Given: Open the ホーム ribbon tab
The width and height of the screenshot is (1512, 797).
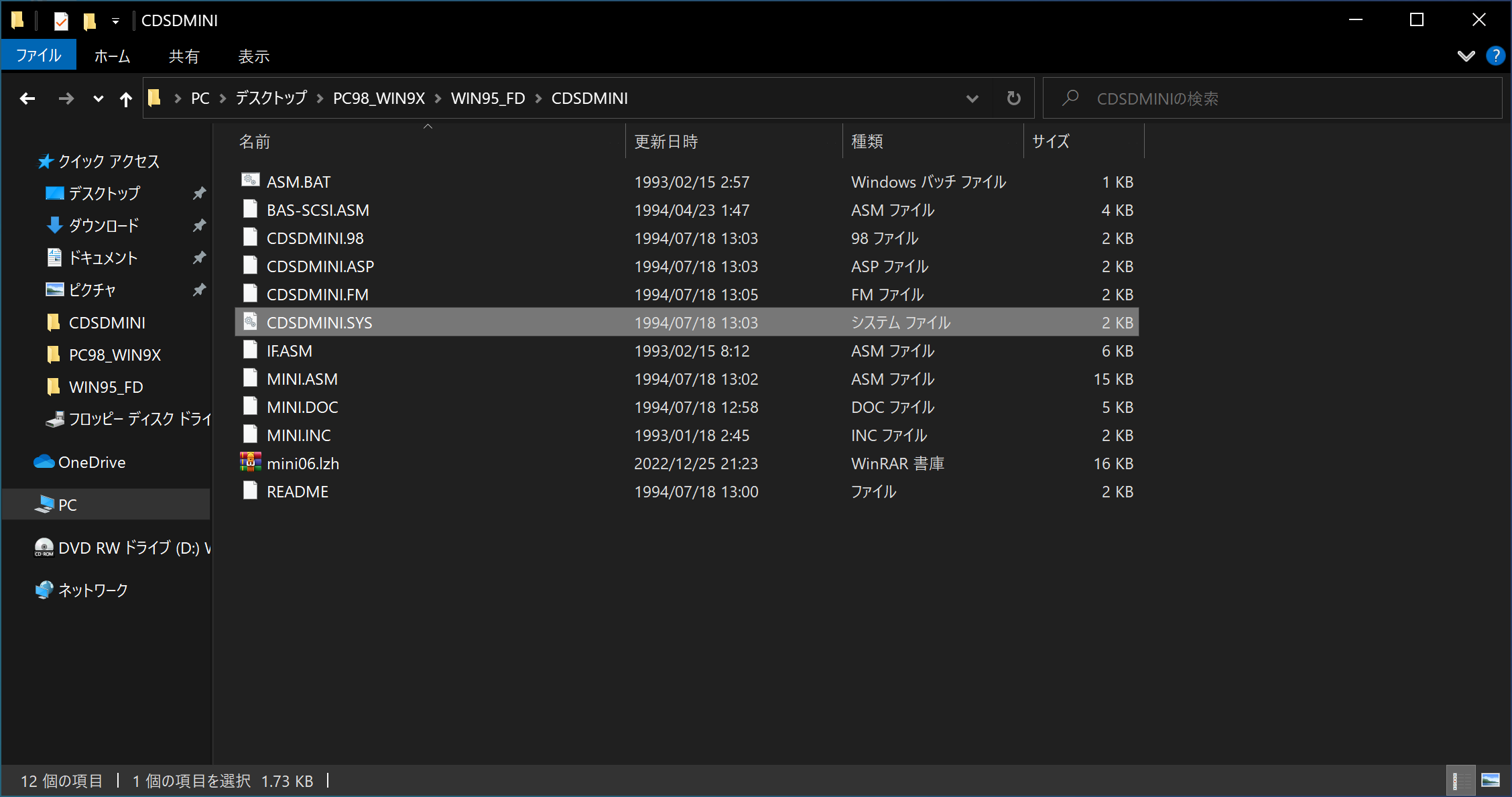Looking at the screenshot, I should (x=112, y=56).
